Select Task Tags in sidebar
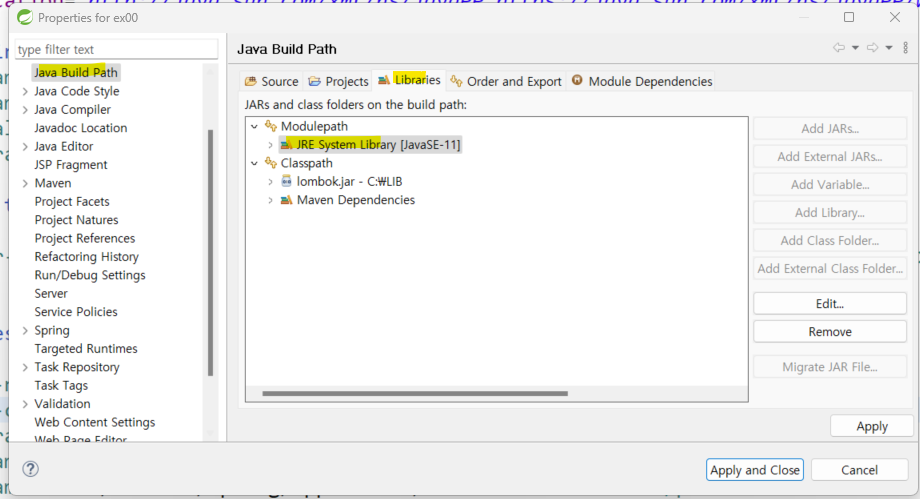920x499 pixels. coord(61,385)
